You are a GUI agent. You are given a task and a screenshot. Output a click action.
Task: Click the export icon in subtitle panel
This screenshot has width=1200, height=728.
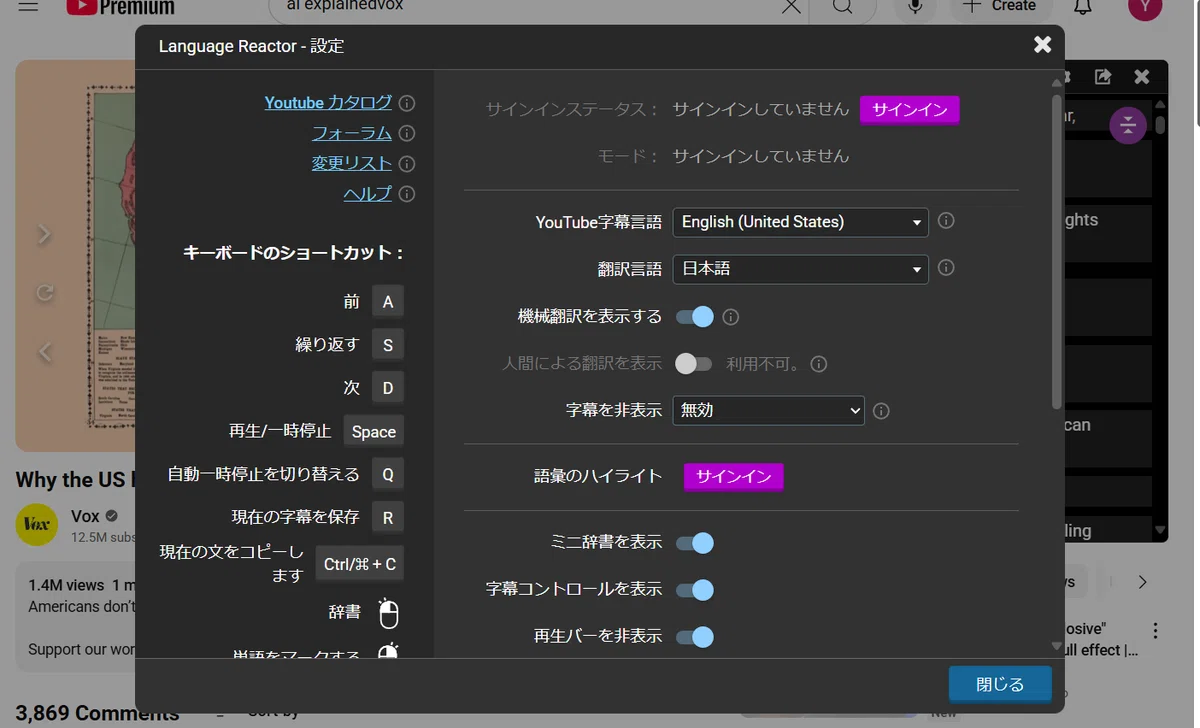(1102, 76)
